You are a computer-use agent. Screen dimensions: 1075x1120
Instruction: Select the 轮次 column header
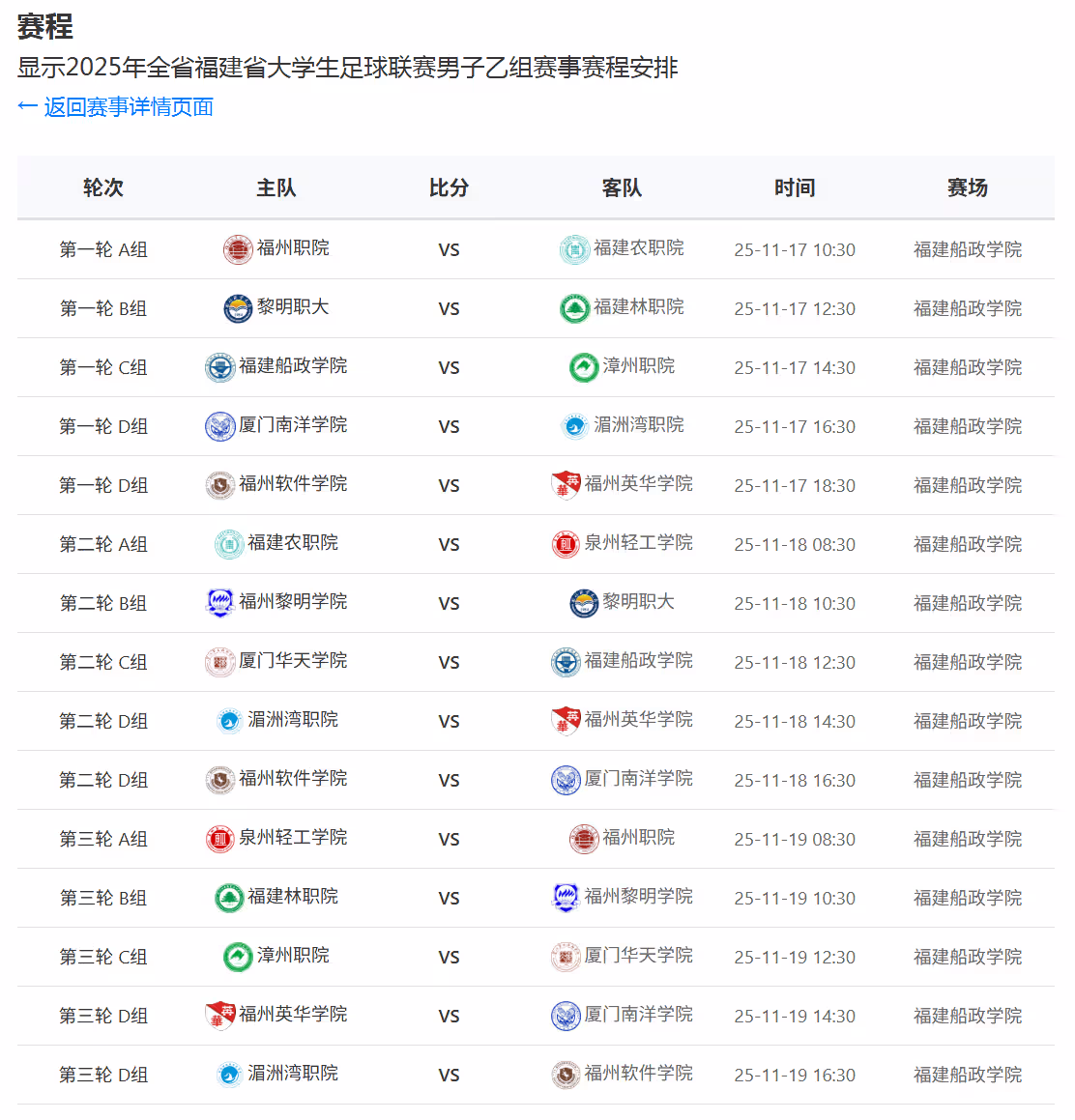click(103, 188)
